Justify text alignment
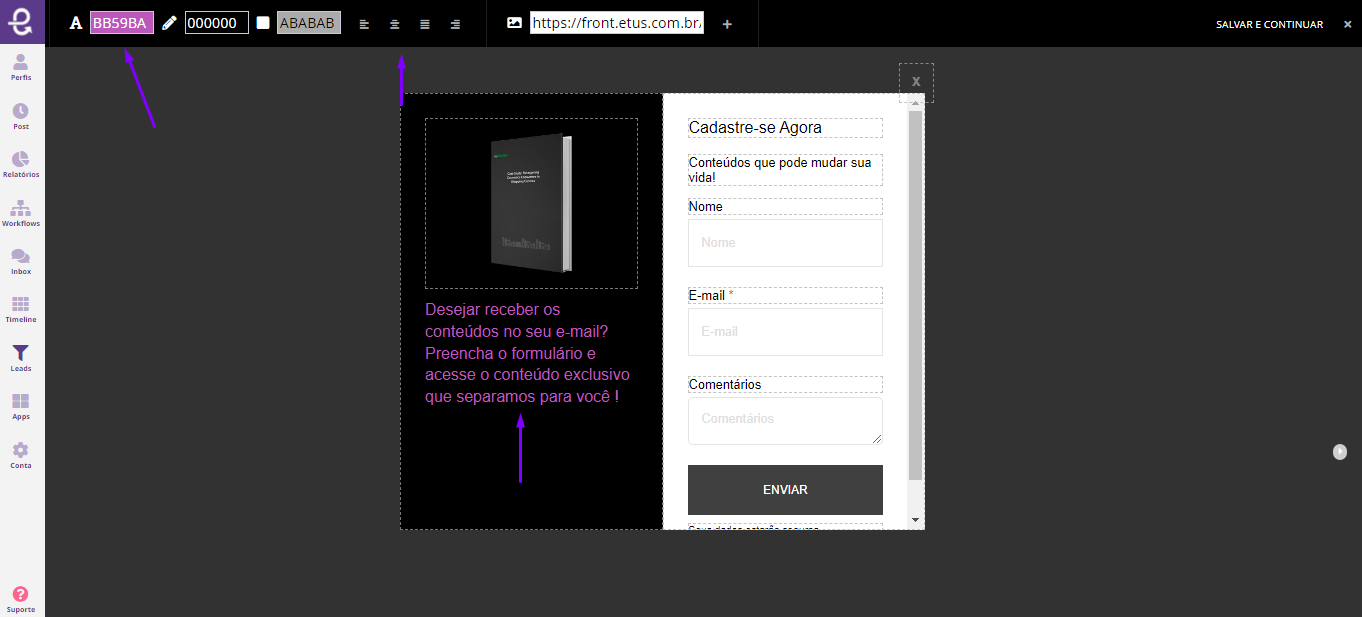 [425, 24]
